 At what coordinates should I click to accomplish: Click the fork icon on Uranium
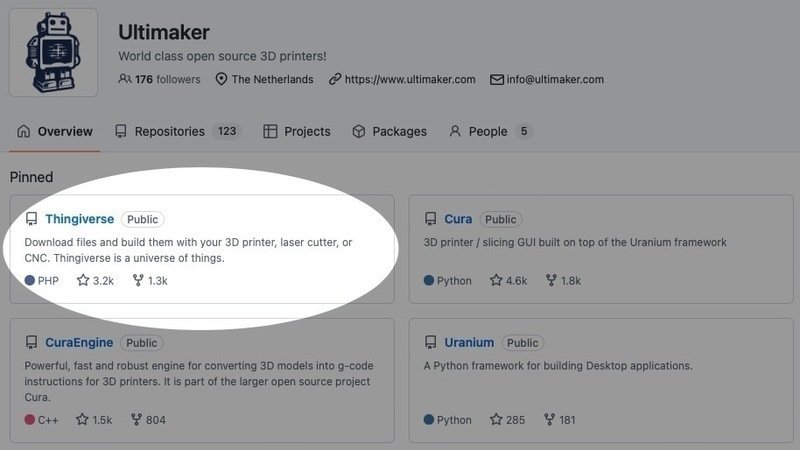click(549, 420)
